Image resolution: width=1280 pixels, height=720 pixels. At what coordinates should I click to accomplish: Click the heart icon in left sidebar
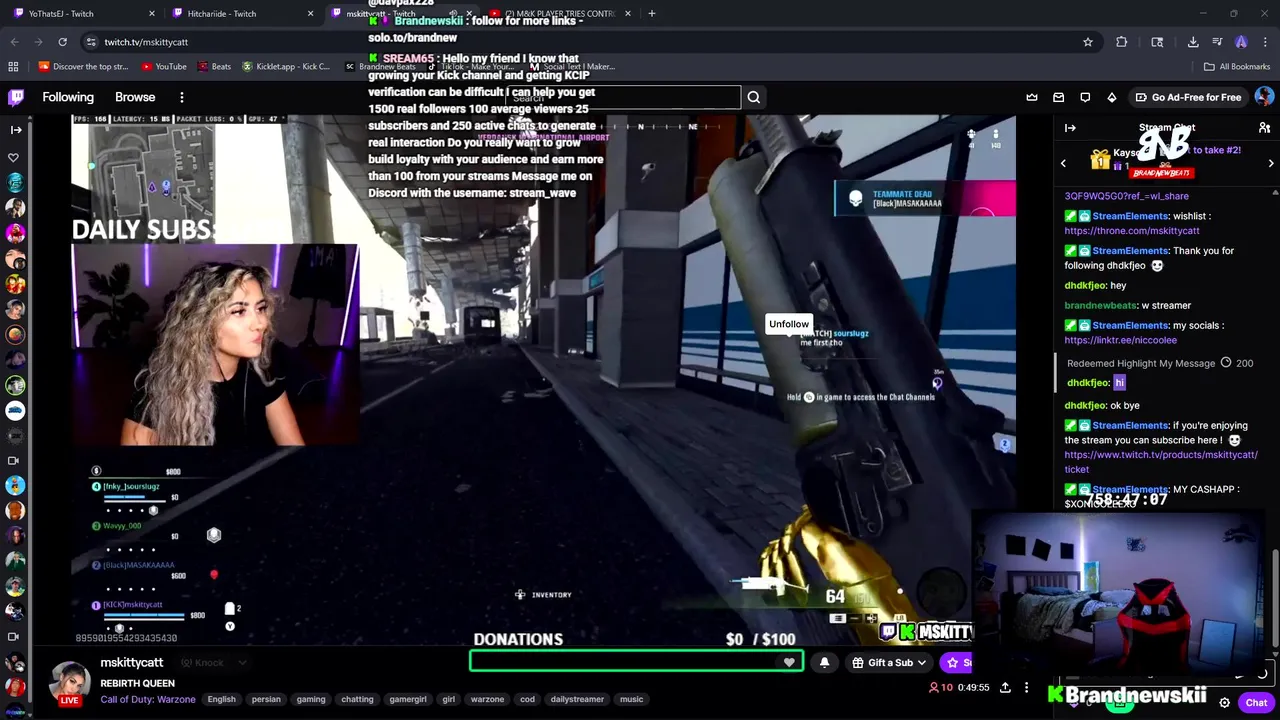point(14,157)
